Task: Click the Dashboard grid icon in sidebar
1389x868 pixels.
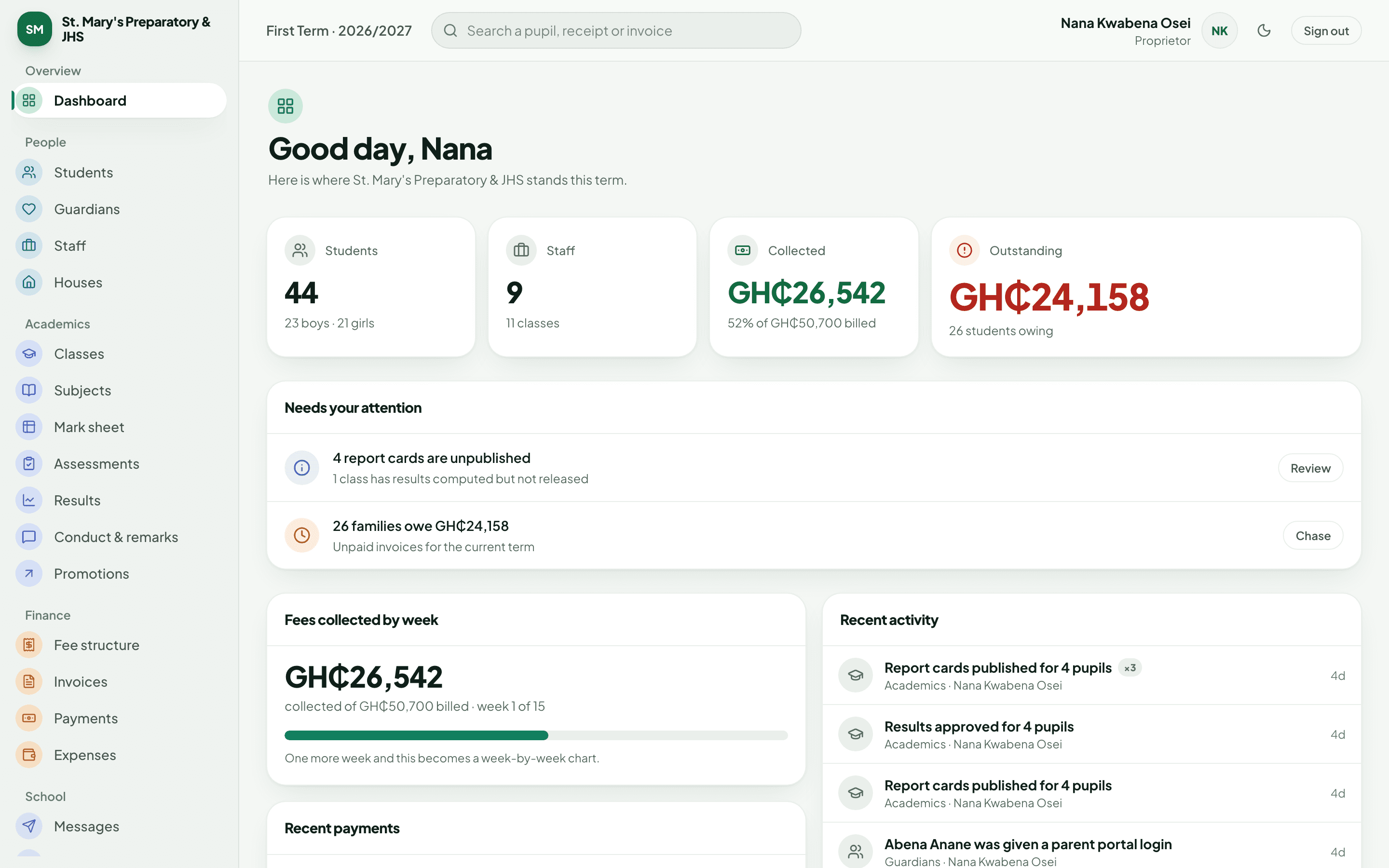Action: coord(29,100)
